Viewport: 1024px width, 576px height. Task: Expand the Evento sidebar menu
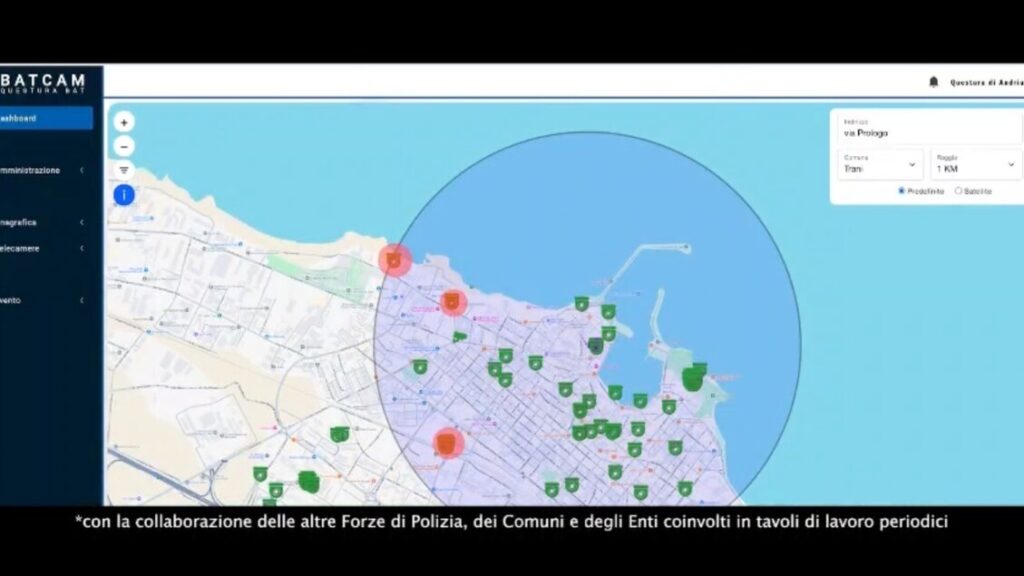[44, 300]
